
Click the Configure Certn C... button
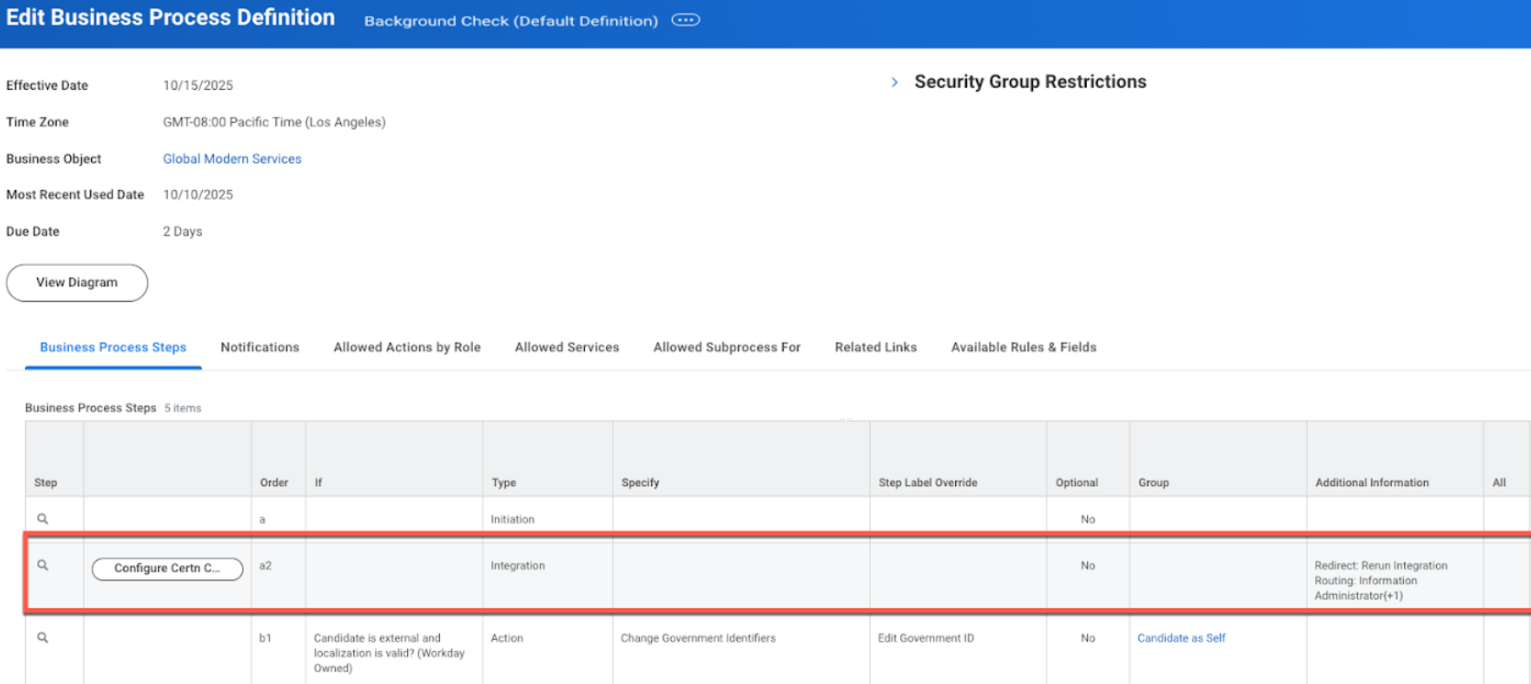tap(167, 569)
